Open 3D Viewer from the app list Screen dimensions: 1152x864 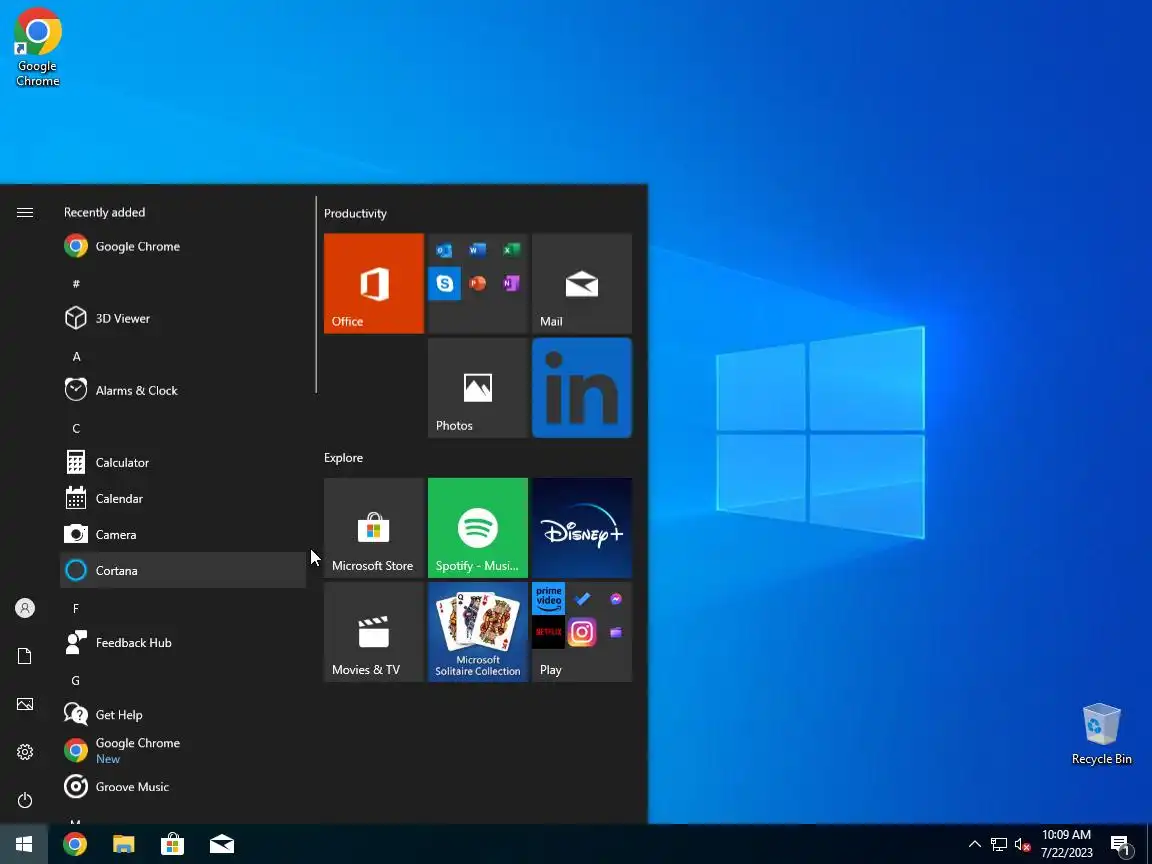click(x=182, y=318)
